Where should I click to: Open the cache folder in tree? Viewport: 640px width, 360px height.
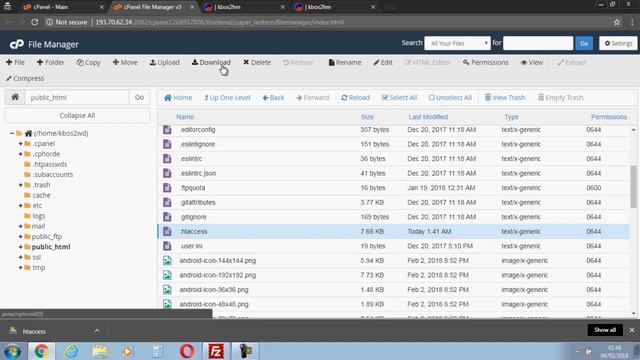(x=41, y=195)
